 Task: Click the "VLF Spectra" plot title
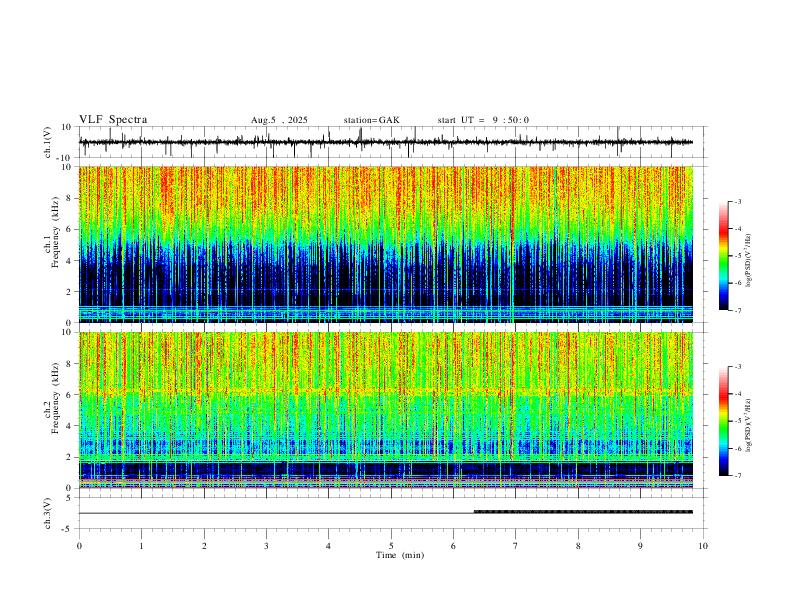coord(113,120)
